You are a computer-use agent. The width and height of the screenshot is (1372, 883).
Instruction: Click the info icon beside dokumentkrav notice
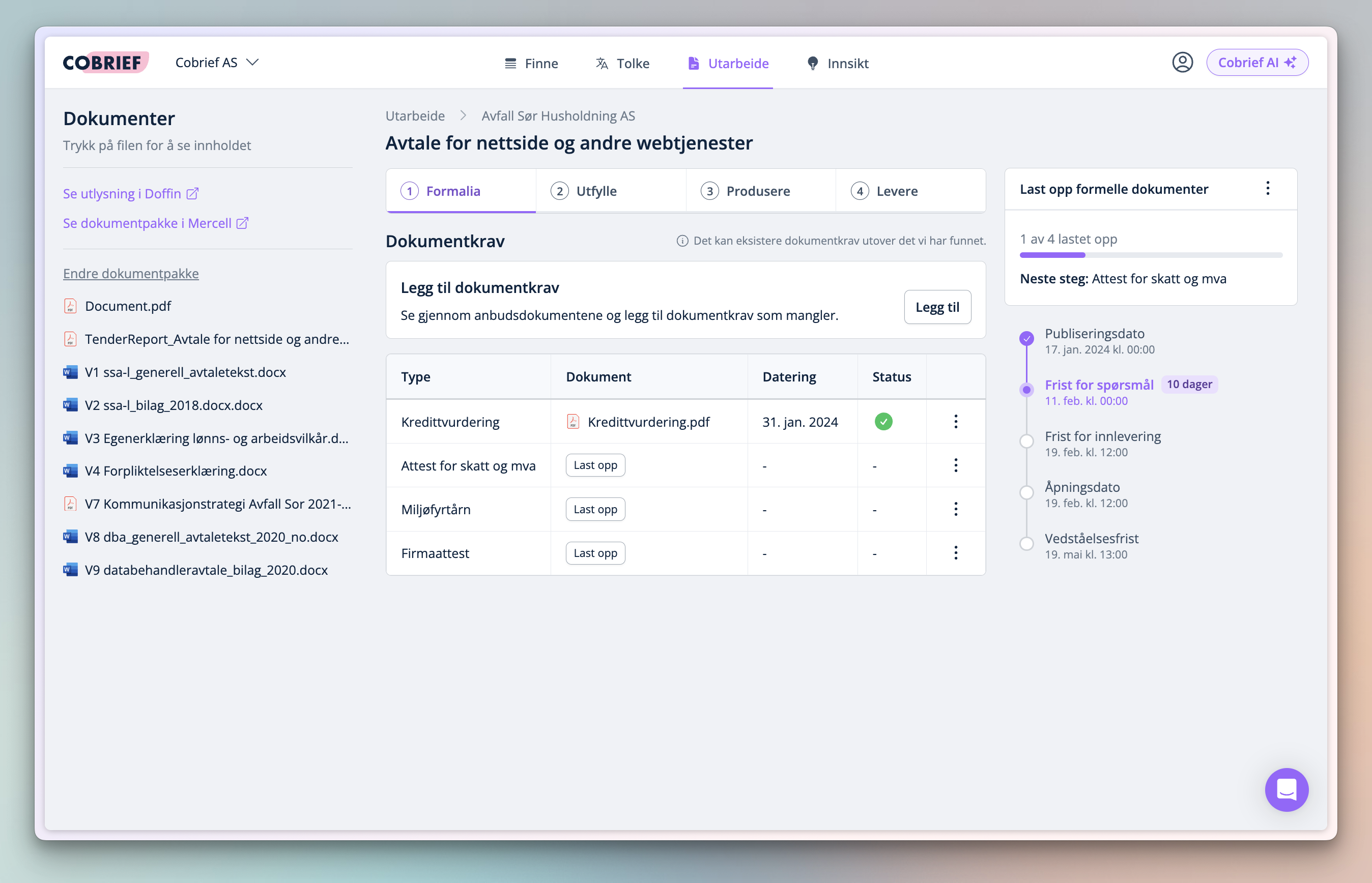pos(682,241)
